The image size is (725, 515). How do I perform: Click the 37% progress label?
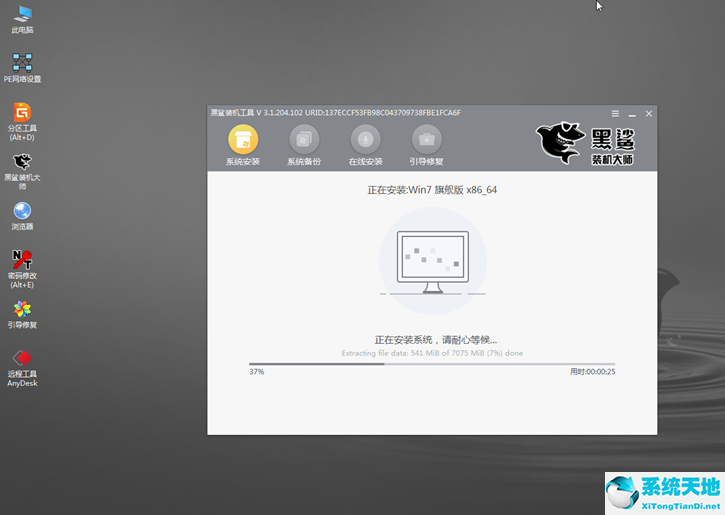pos(257,372)
